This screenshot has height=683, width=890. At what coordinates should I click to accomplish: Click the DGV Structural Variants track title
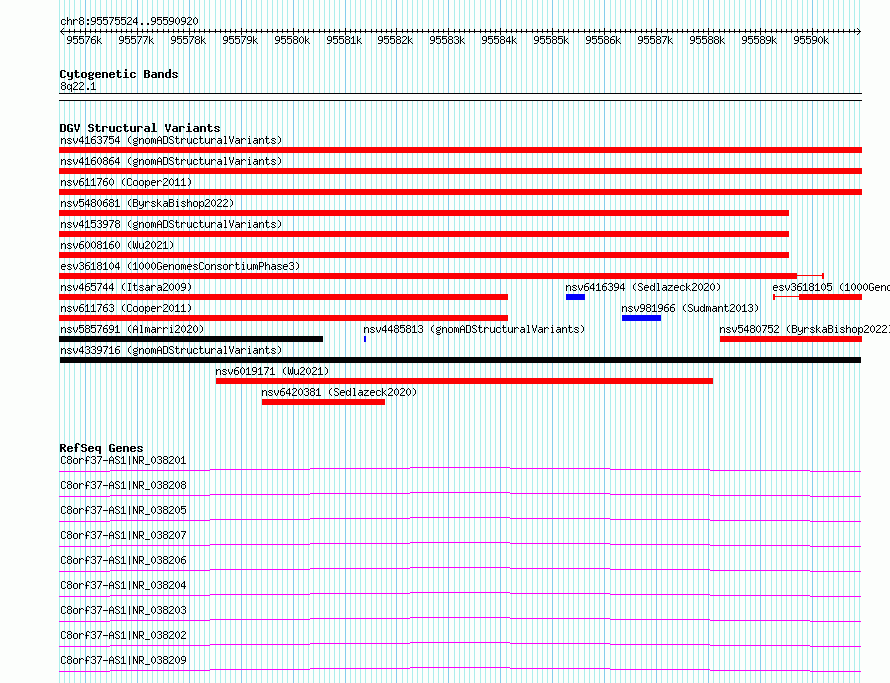click(x=140, y=128)
